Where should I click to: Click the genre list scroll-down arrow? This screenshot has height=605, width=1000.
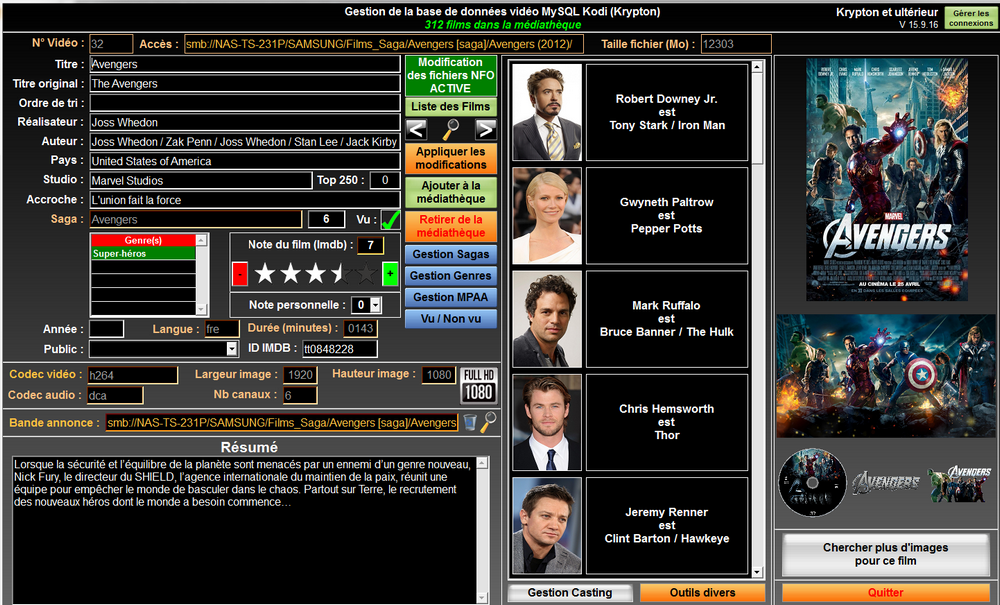(x=202, y=310)
